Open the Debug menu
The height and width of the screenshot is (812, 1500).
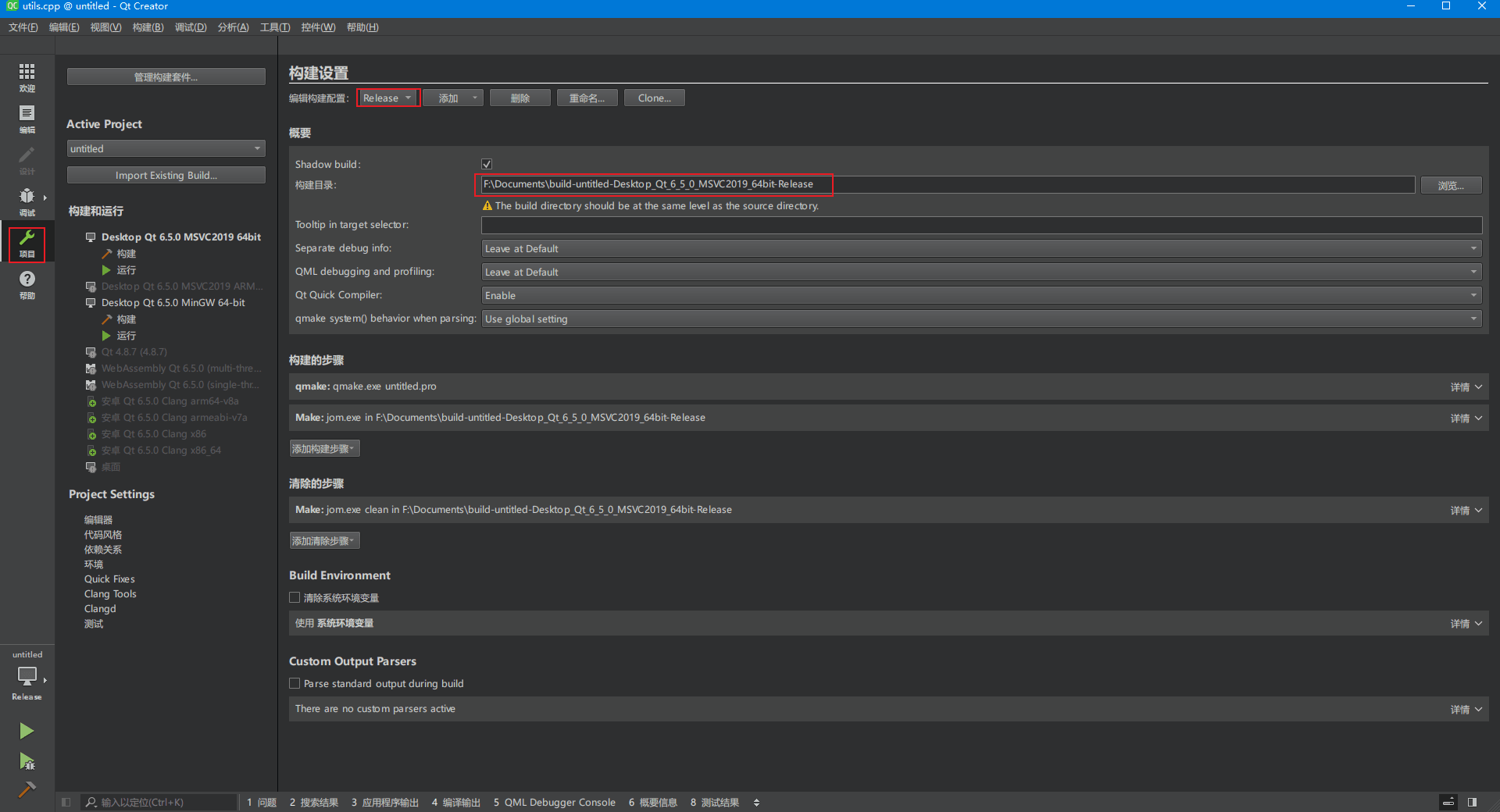[191, 27]
